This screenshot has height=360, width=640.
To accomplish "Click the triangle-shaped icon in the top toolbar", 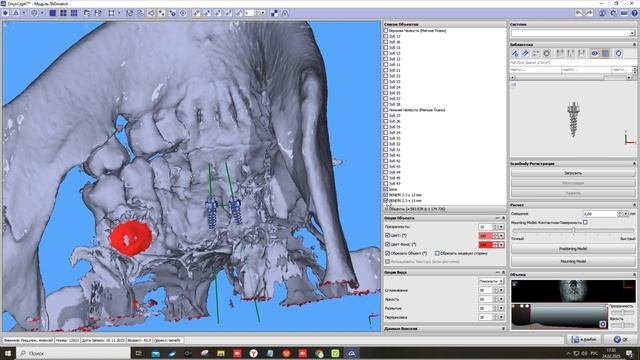I will pyautogui.click(x=16, y=13).
